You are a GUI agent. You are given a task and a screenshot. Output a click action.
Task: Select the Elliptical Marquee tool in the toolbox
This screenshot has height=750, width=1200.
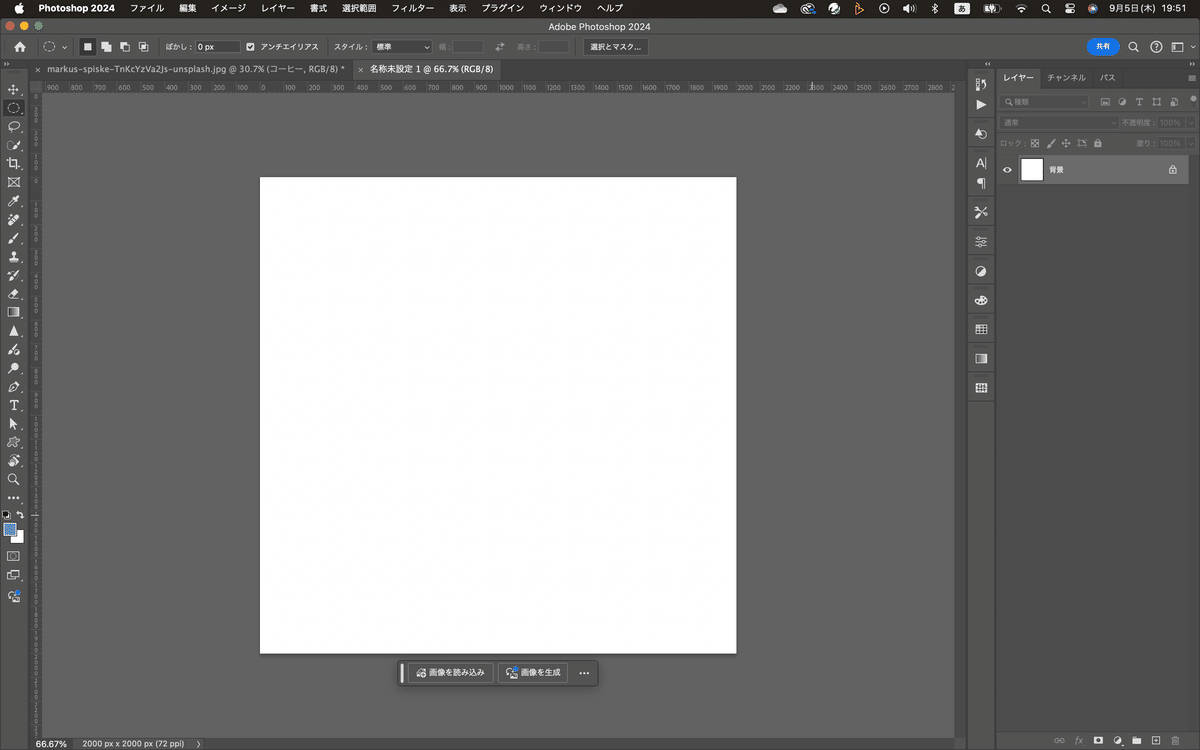click(14, 108)
